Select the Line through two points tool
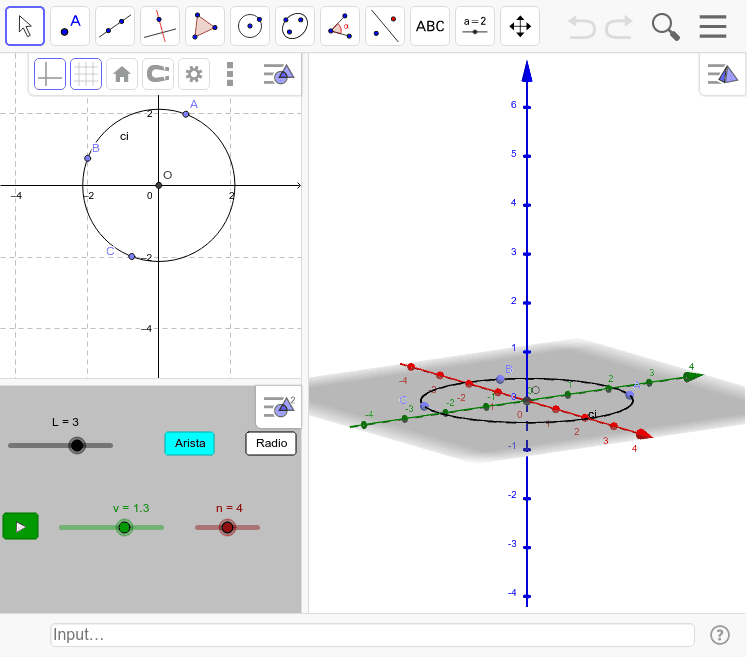 click(115, 26)
